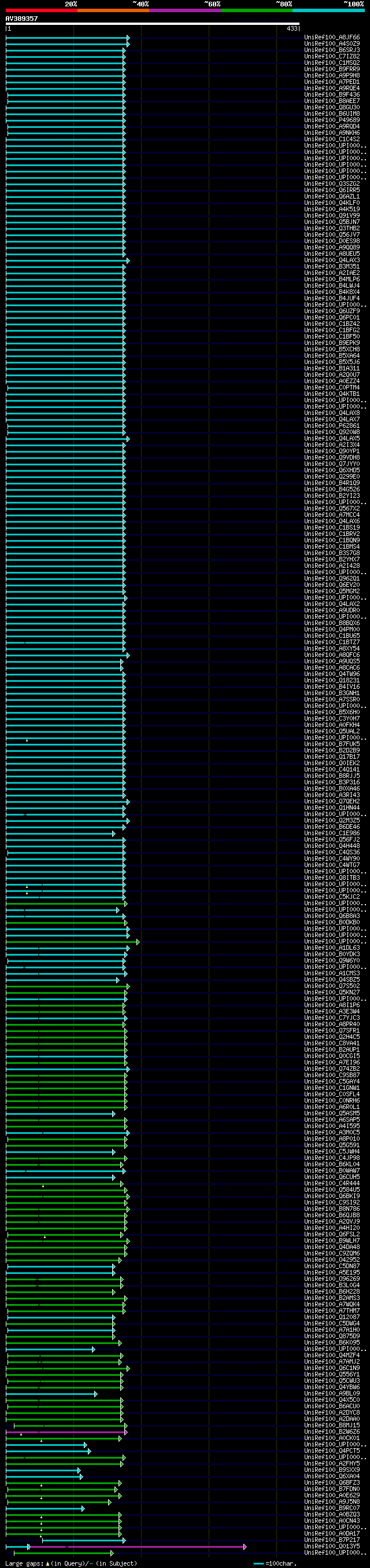The width and height of the screenshot is (370, 1568).
Task: Click the white query length bar
Action: (x=153, y=24)
